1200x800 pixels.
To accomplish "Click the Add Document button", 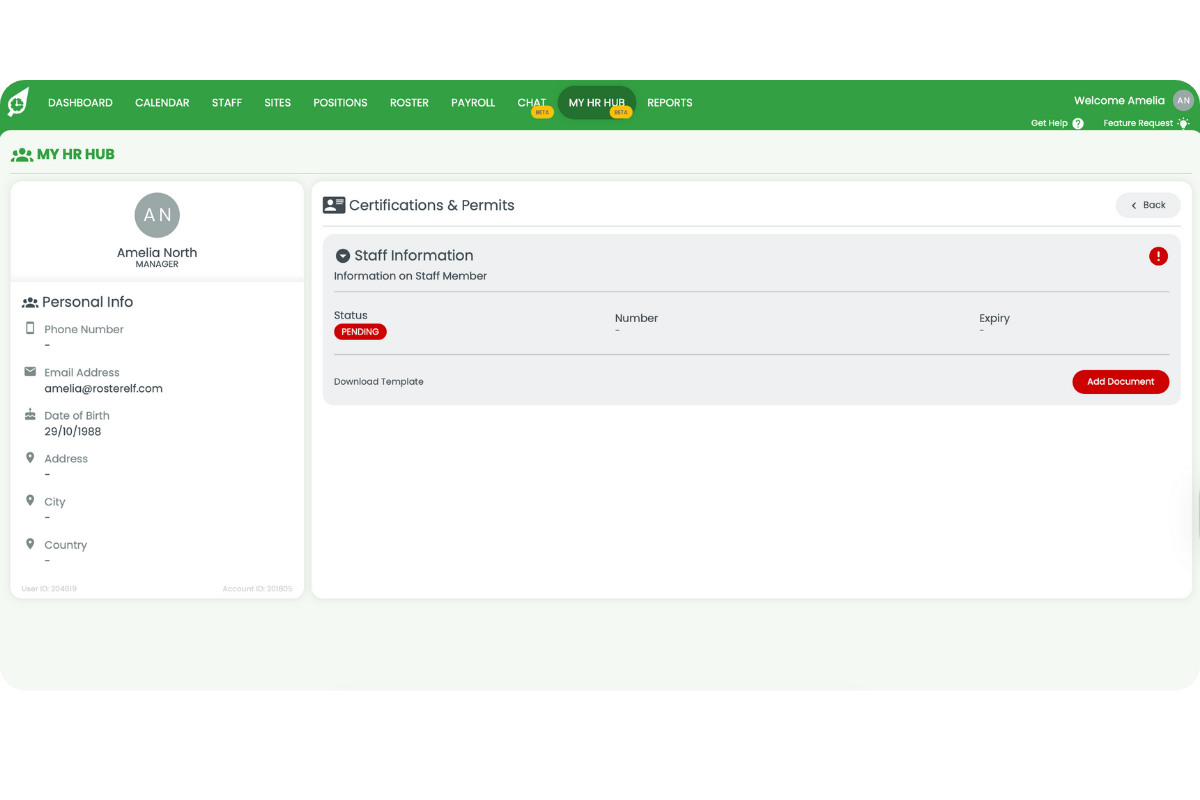I will coord(1120,381).
